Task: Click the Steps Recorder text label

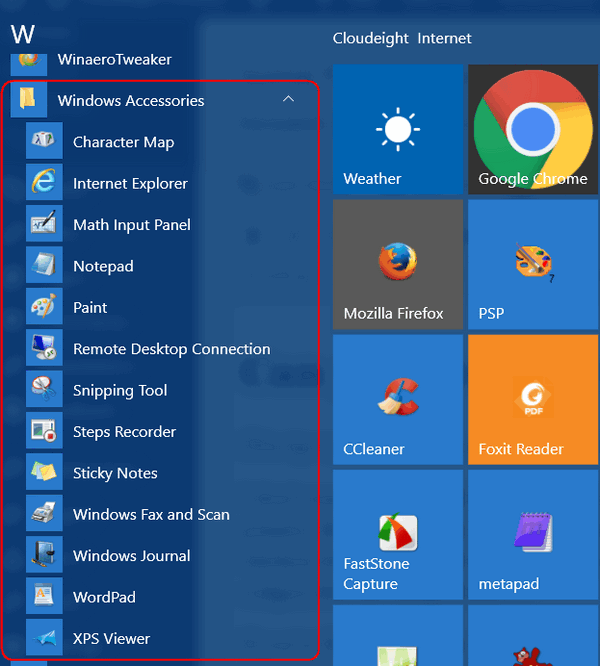Action: [x=124, y=432]
